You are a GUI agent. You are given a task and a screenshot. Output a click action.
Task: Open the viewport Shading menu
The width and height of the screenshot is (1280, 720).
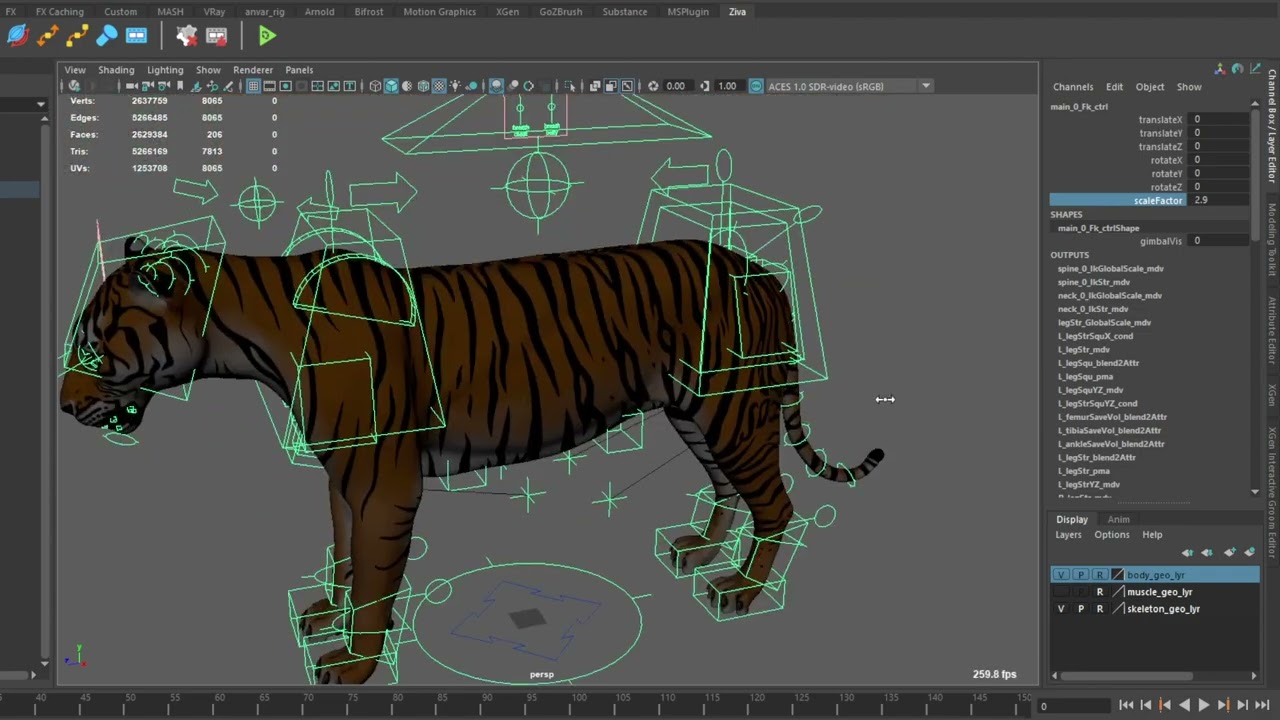point(116,70)
